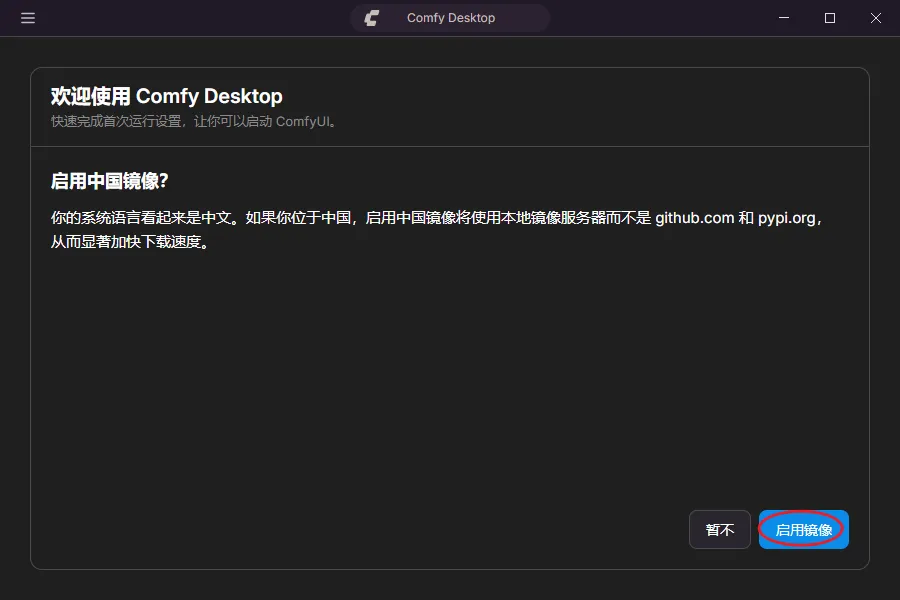Viewport: 900px width, 600px height.
Task: Close the Comfy Desktop window
Action: pos(875,18)
